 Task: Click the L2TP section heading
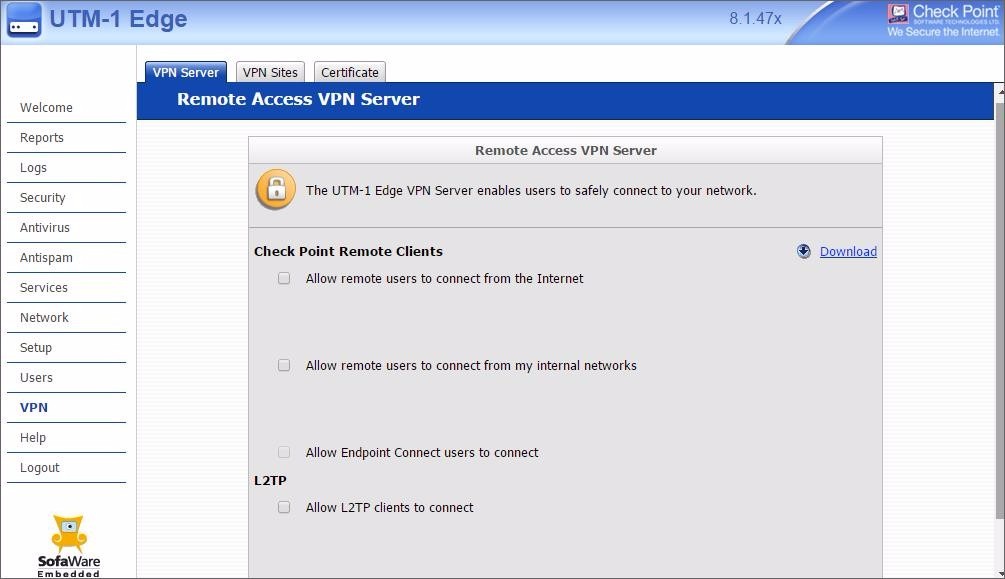pyautogui.click(x=270, y=480)
